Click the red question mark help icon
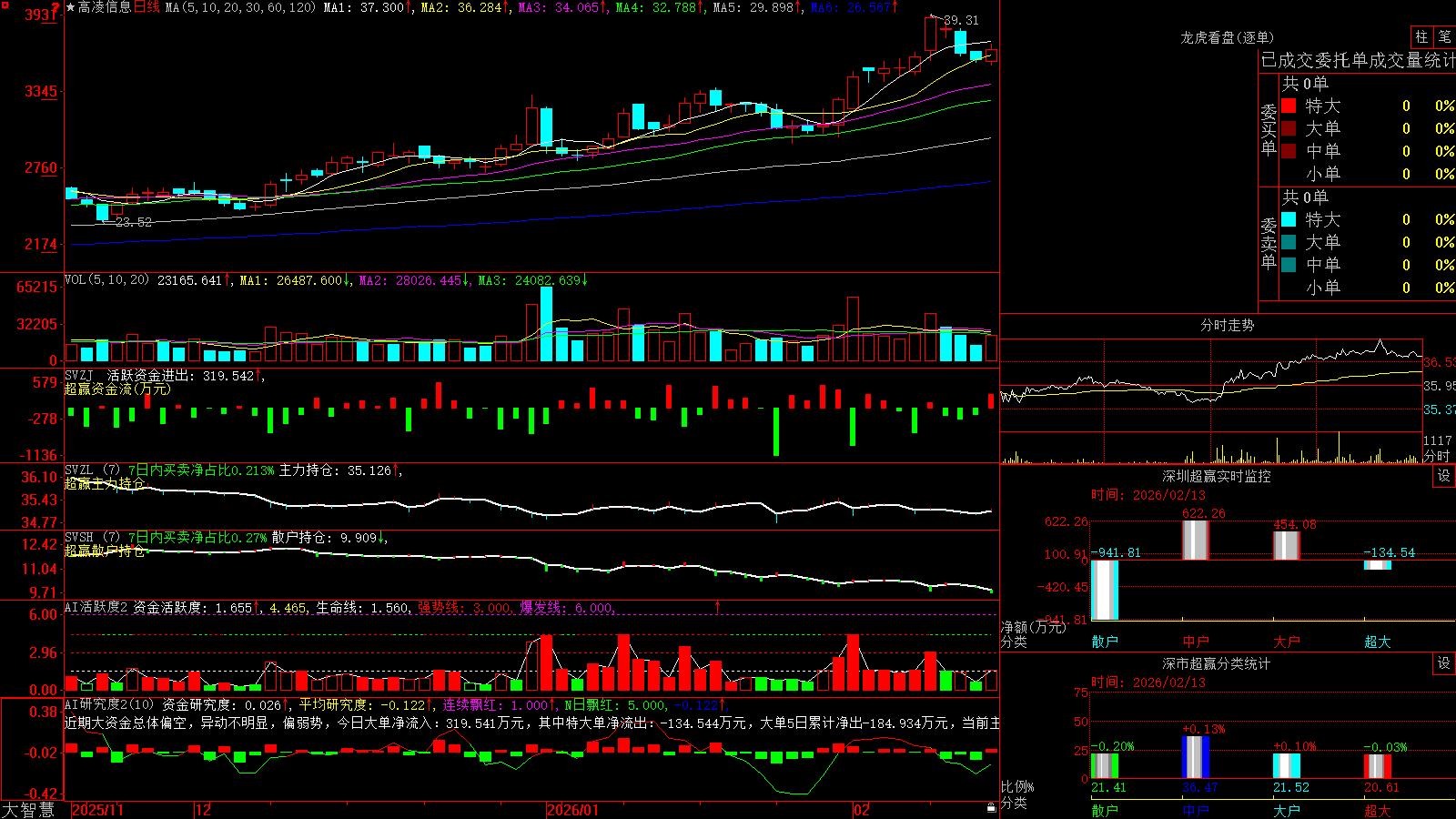Image resolution: width=1456 pixels, height=819 pixels. 56,8
